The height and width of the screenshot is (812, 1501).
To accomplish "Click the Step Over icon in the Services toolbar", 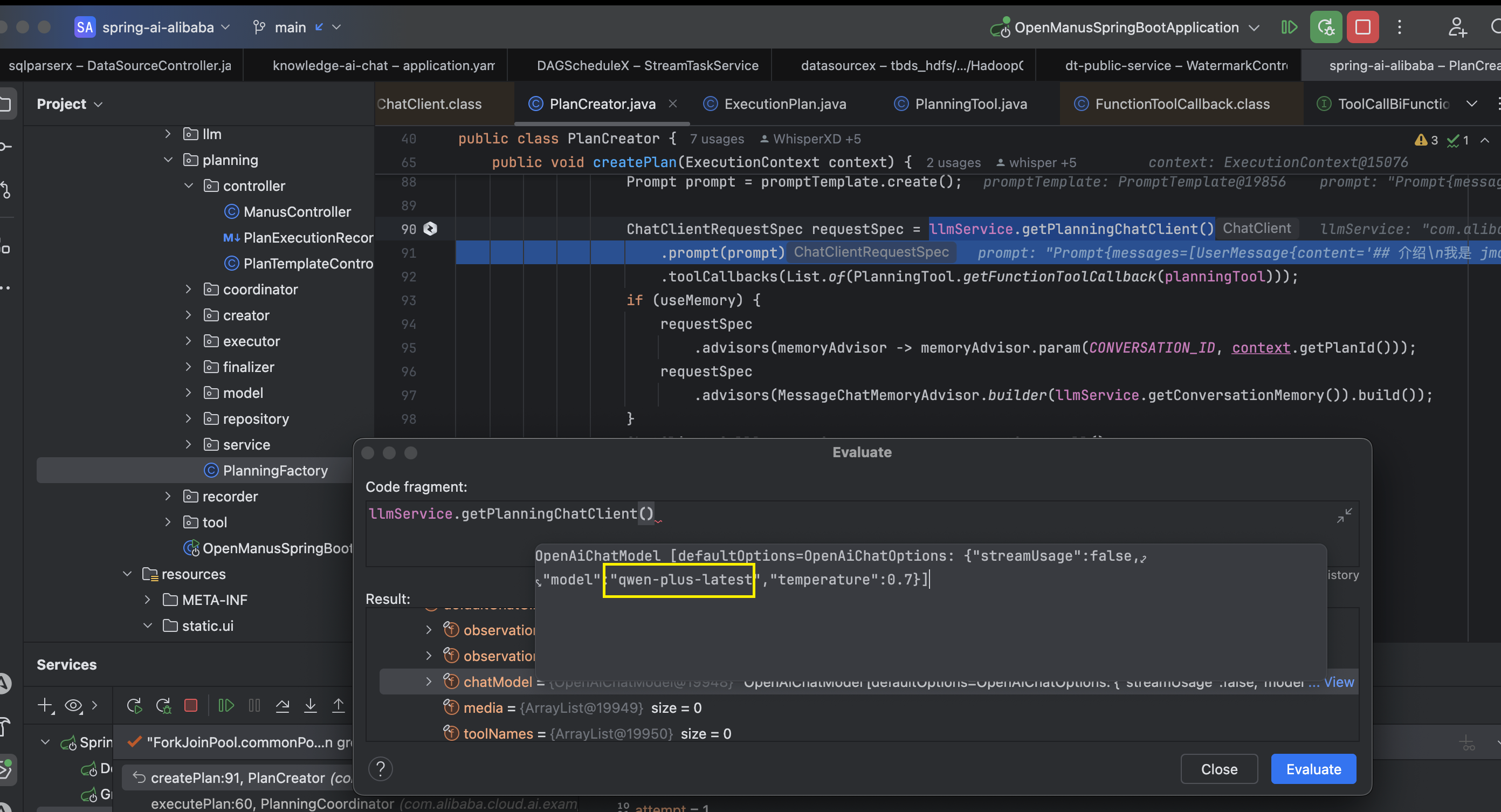I will tap(283, 706).
